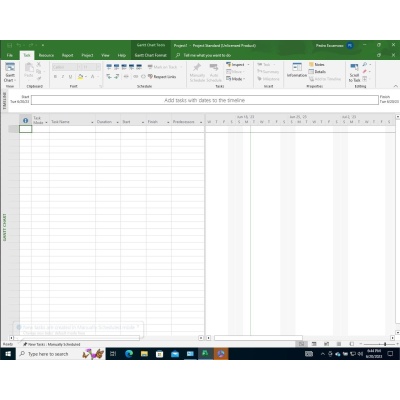Click the Windows Start button
The width and height of the screenshot is (400, 400).
pyautogui.click(x=8, y=354)
